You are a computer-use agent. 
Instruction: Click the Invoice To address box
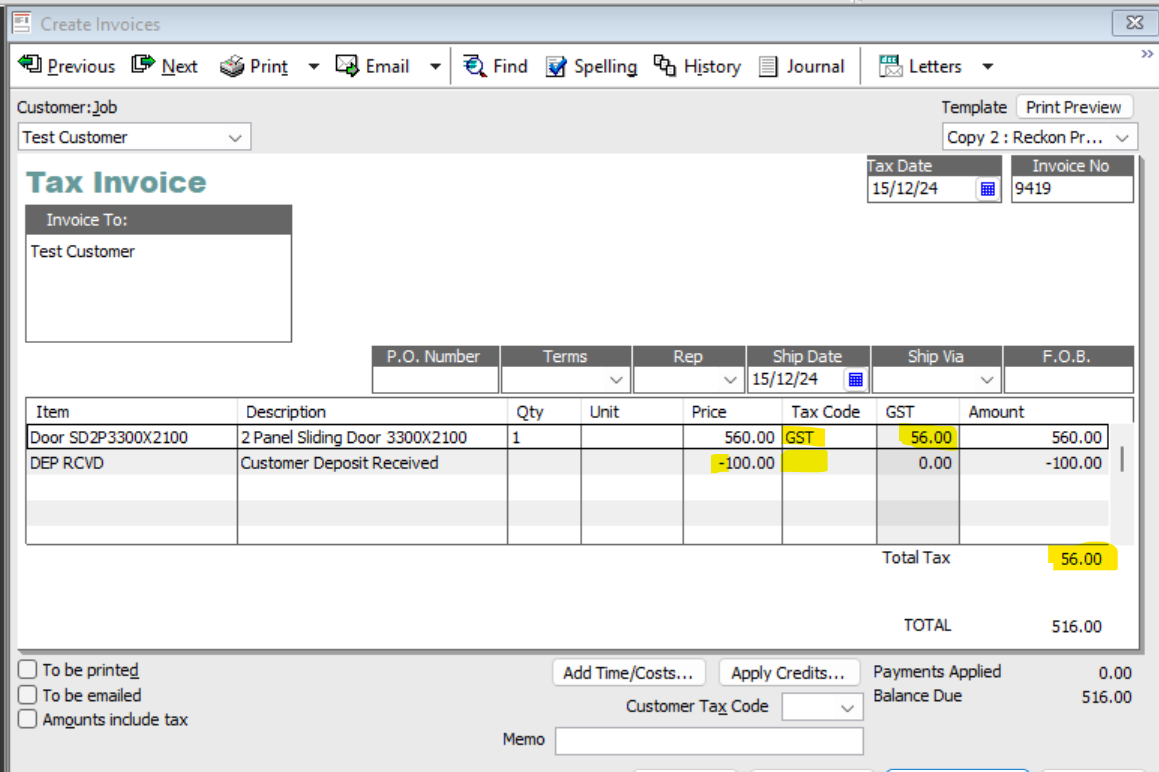[x=158, y=288]
